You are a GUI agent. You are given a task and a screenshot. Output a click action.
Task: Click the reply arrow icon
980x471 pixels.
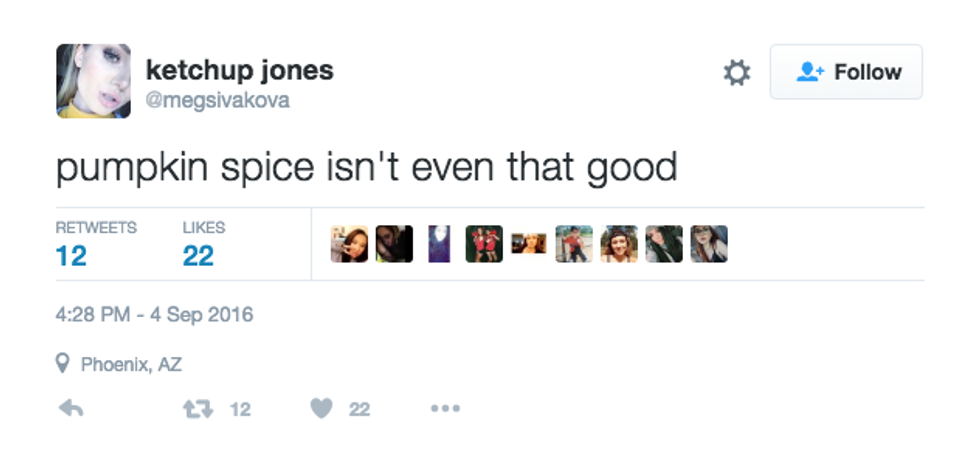pos(70,408)
